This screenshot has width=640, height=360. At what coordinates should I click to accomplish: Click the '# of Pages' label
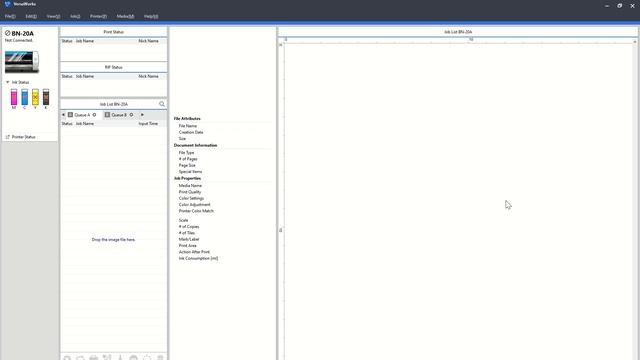tap(188, 159)
